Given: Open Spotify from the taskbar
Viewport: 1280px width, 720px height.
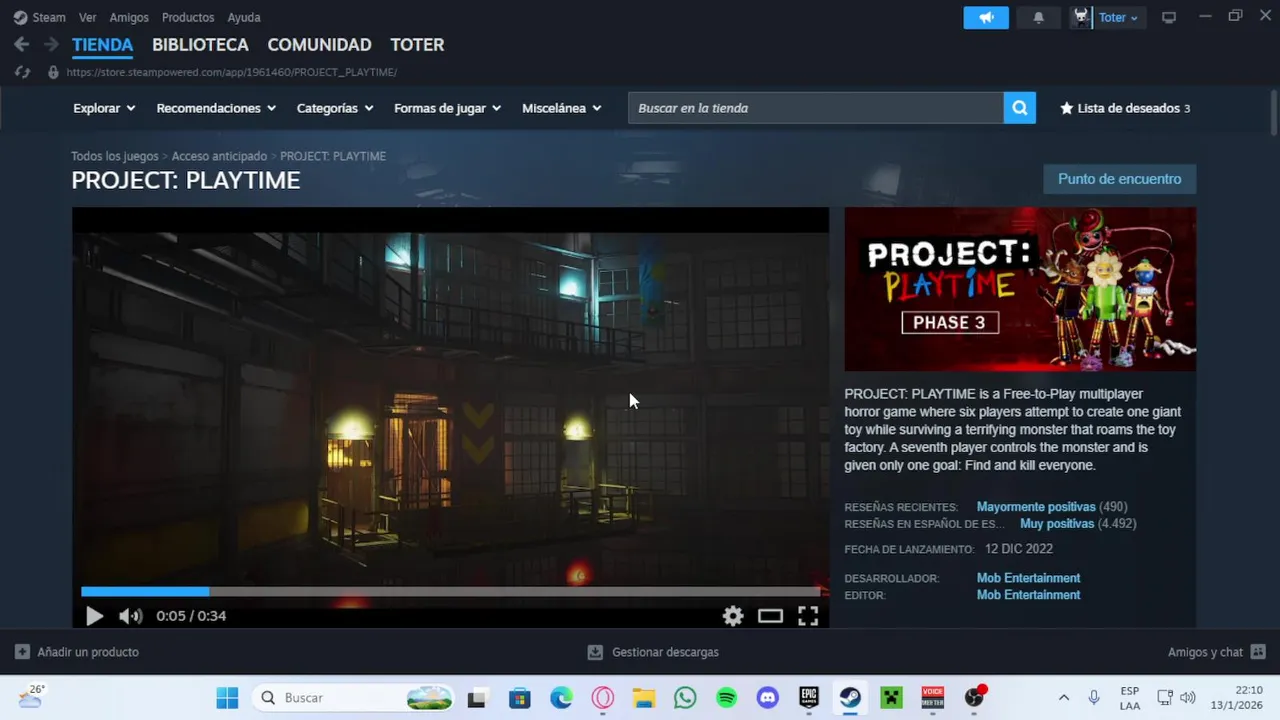Looking at the screenshot, I should tap(726, 698).
